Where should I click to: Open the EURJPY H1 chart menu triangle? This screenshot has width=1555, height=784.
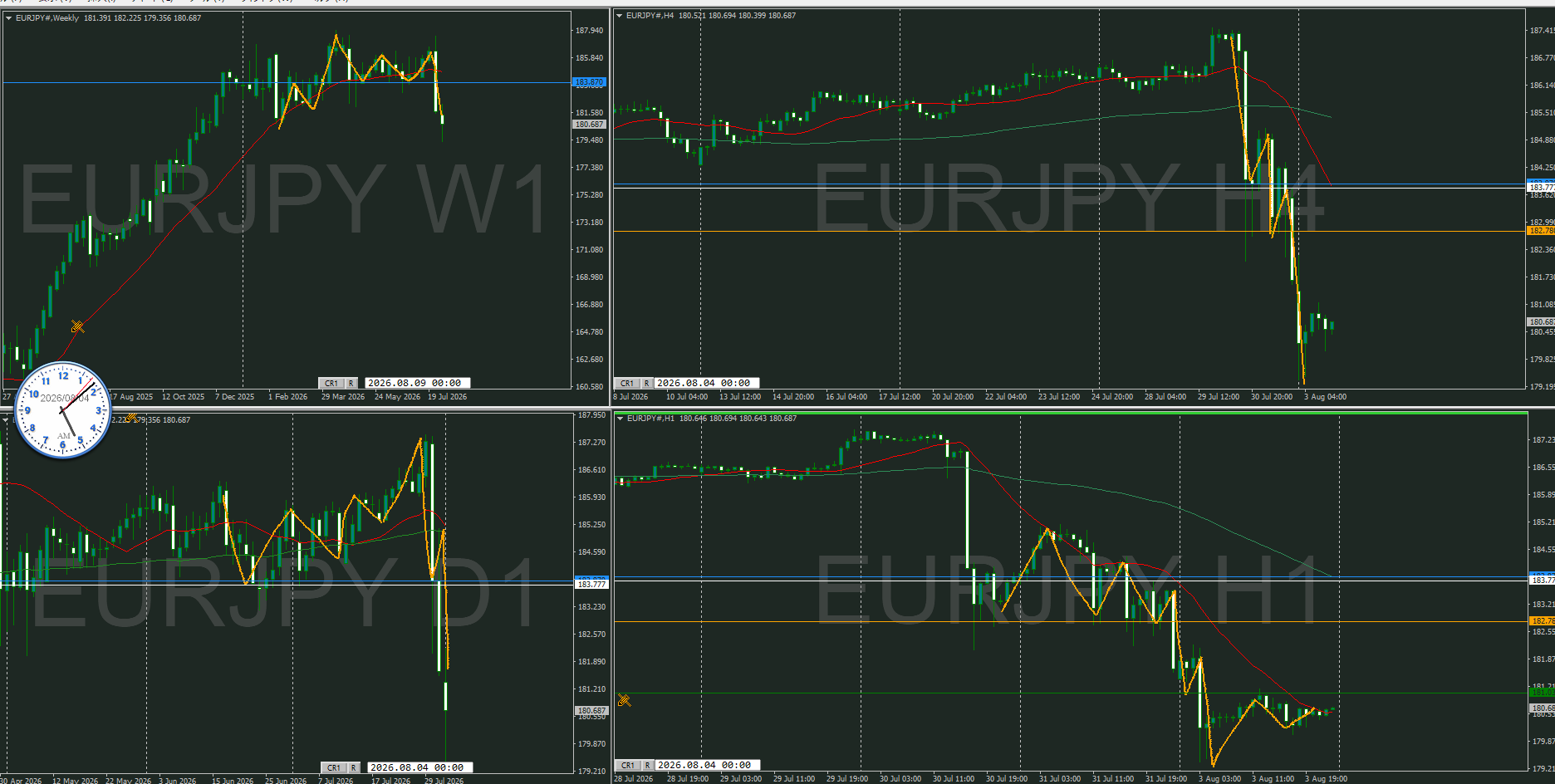(x=620, y=418)
